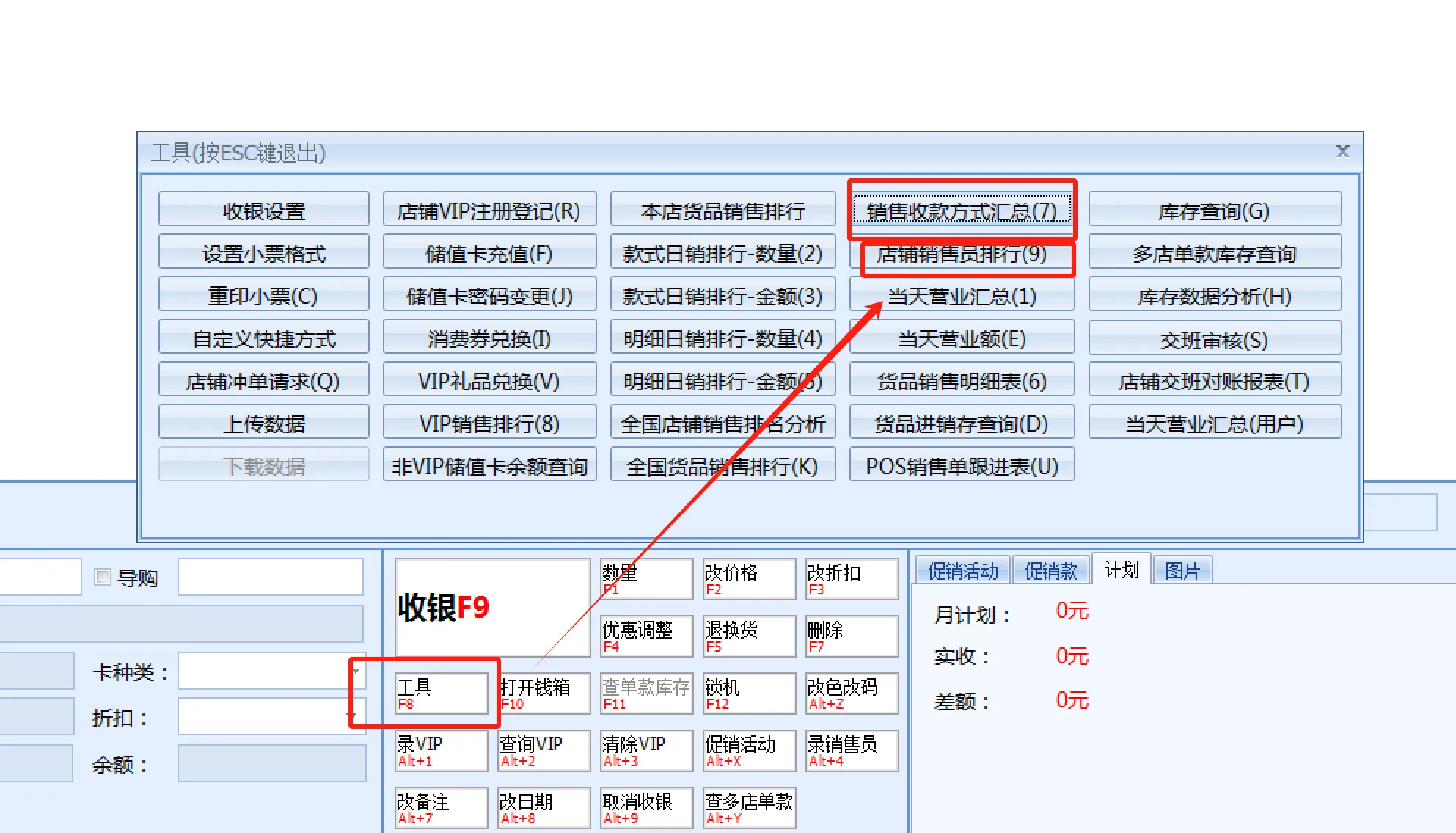Screen dimensions: 1456x833
Task: Select the 数量 F1 function key
Action: tap(645, 578)
